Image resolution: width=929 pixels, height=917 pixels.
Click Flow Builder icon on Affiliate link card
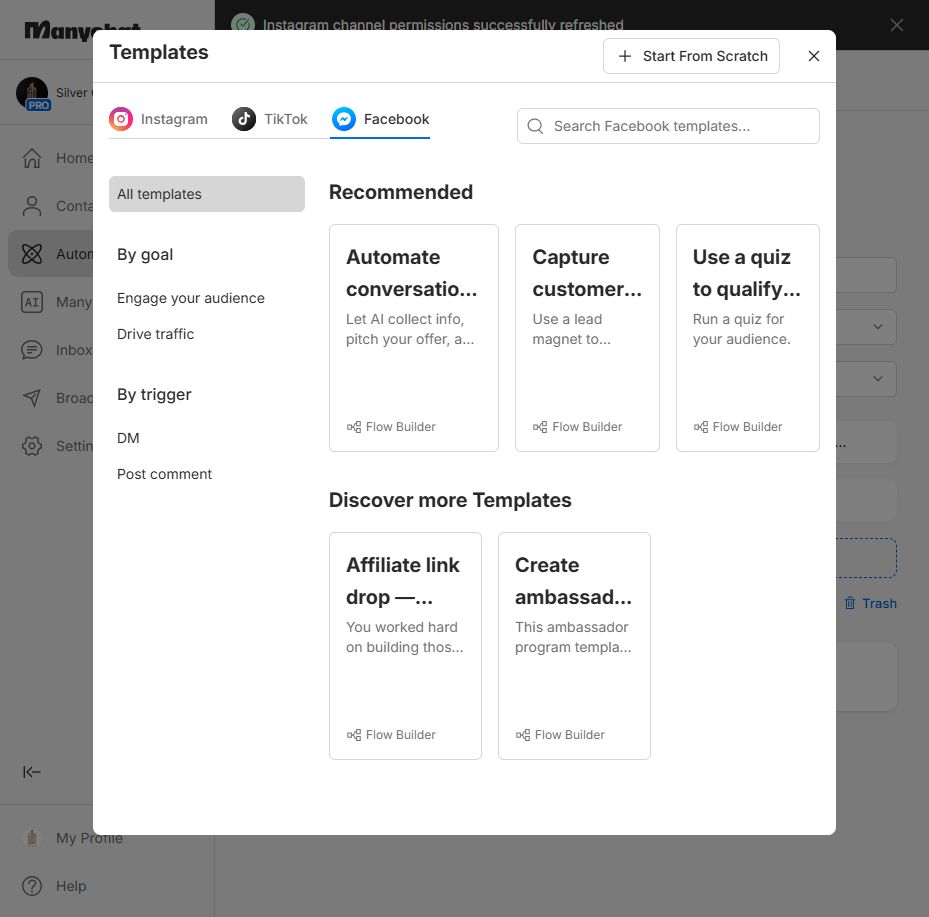point(354,735)
